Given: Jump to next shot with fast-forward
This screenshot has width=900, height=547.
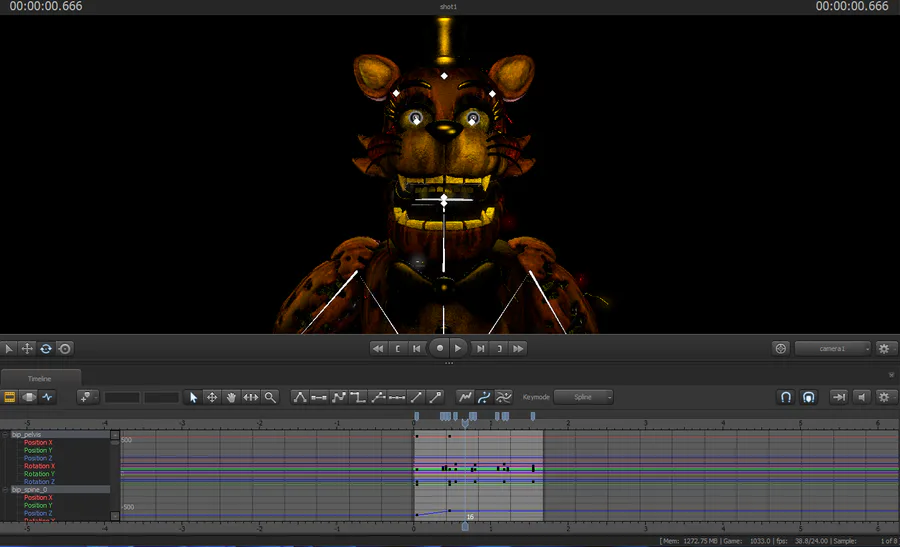Looking at the screenshot, I should click(518, 348).
